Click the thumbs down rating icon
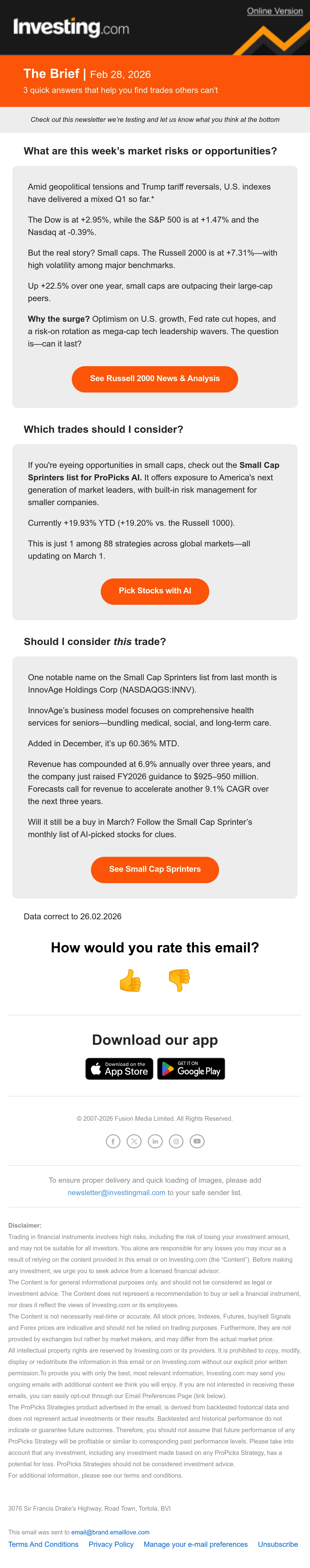This screenshot has height=1568, width=310. point(179,981)
